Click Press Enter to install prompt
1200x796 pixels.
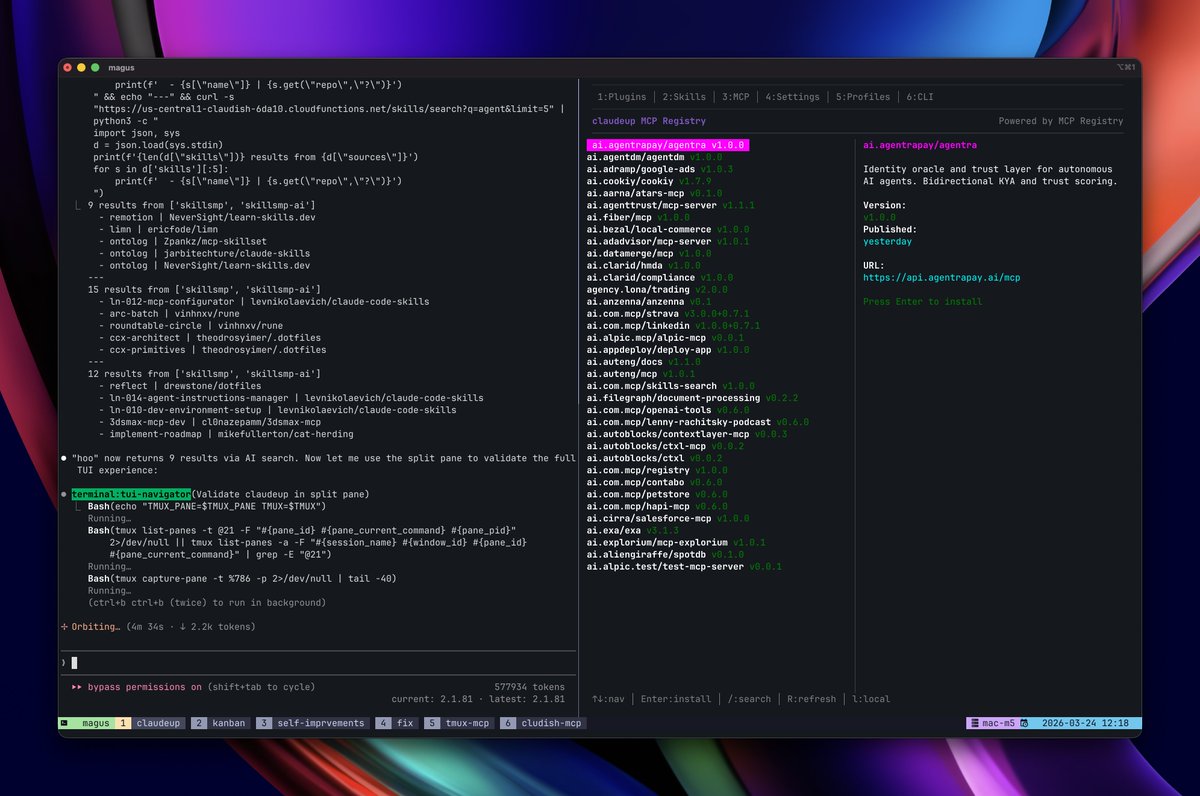[x=922, y=301]
